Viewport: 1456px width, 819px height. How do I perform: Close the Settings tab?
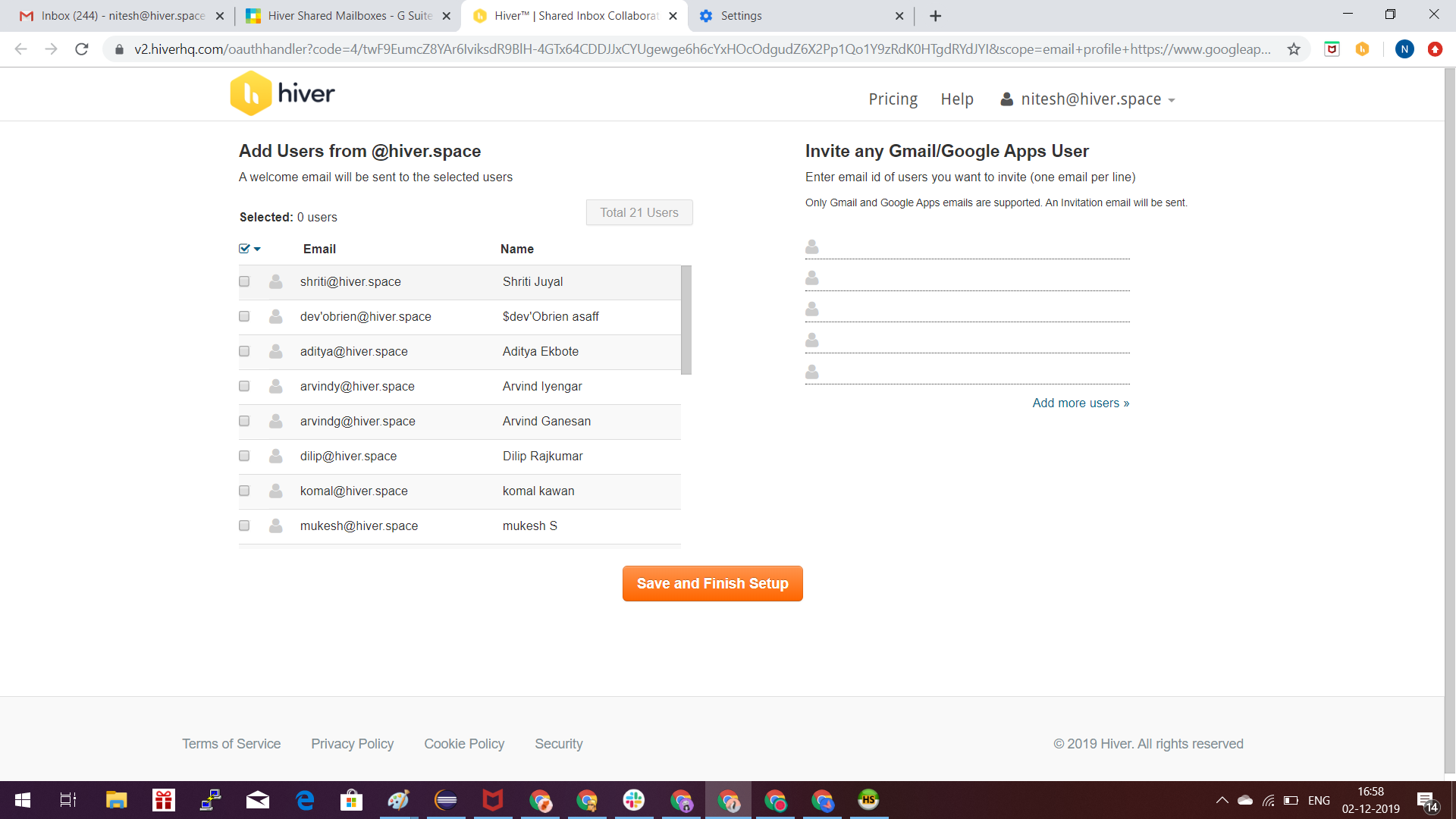(x=899, y=16)
